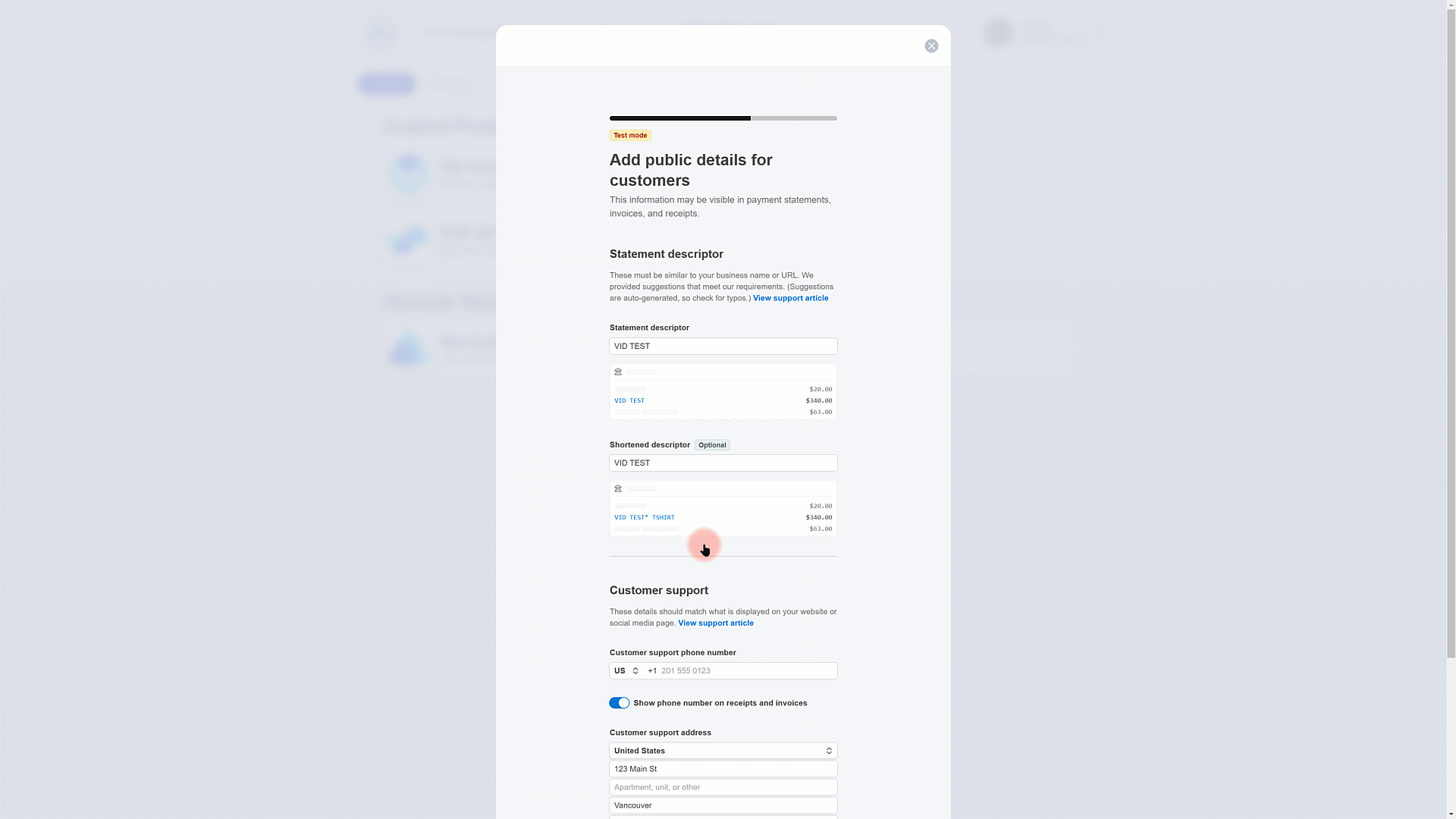Focus the Statement descriptor text field
The height and width of the screenshot is (819, 1456).
click(723, 347)
